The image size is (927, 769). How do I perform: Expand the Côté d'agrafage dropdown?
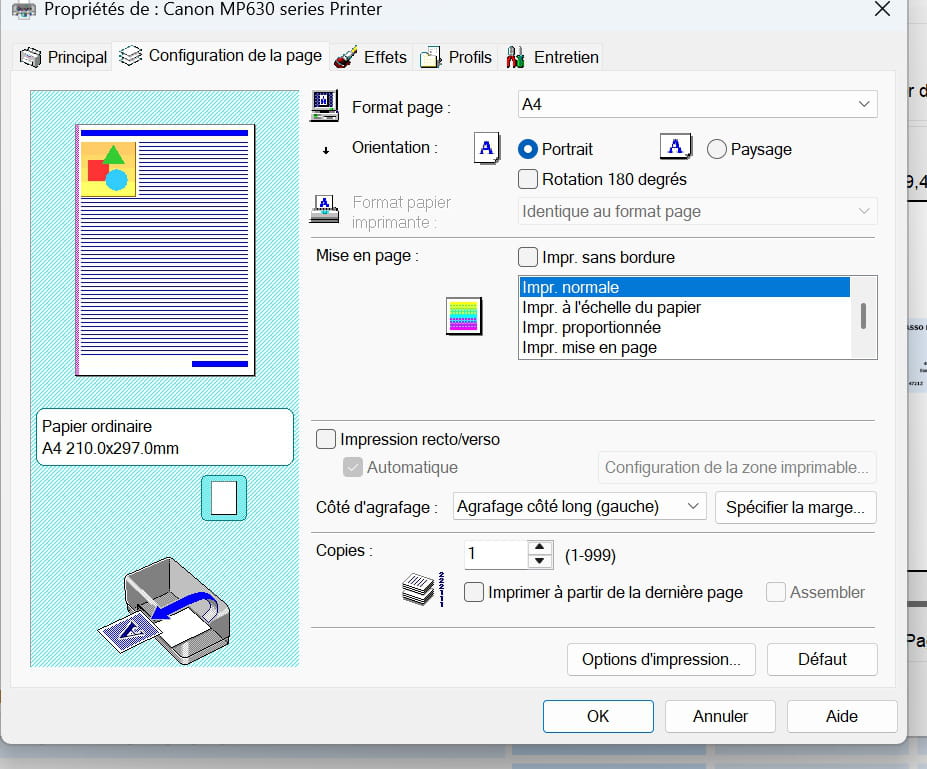pyautogui.click(x=580, y=507)
